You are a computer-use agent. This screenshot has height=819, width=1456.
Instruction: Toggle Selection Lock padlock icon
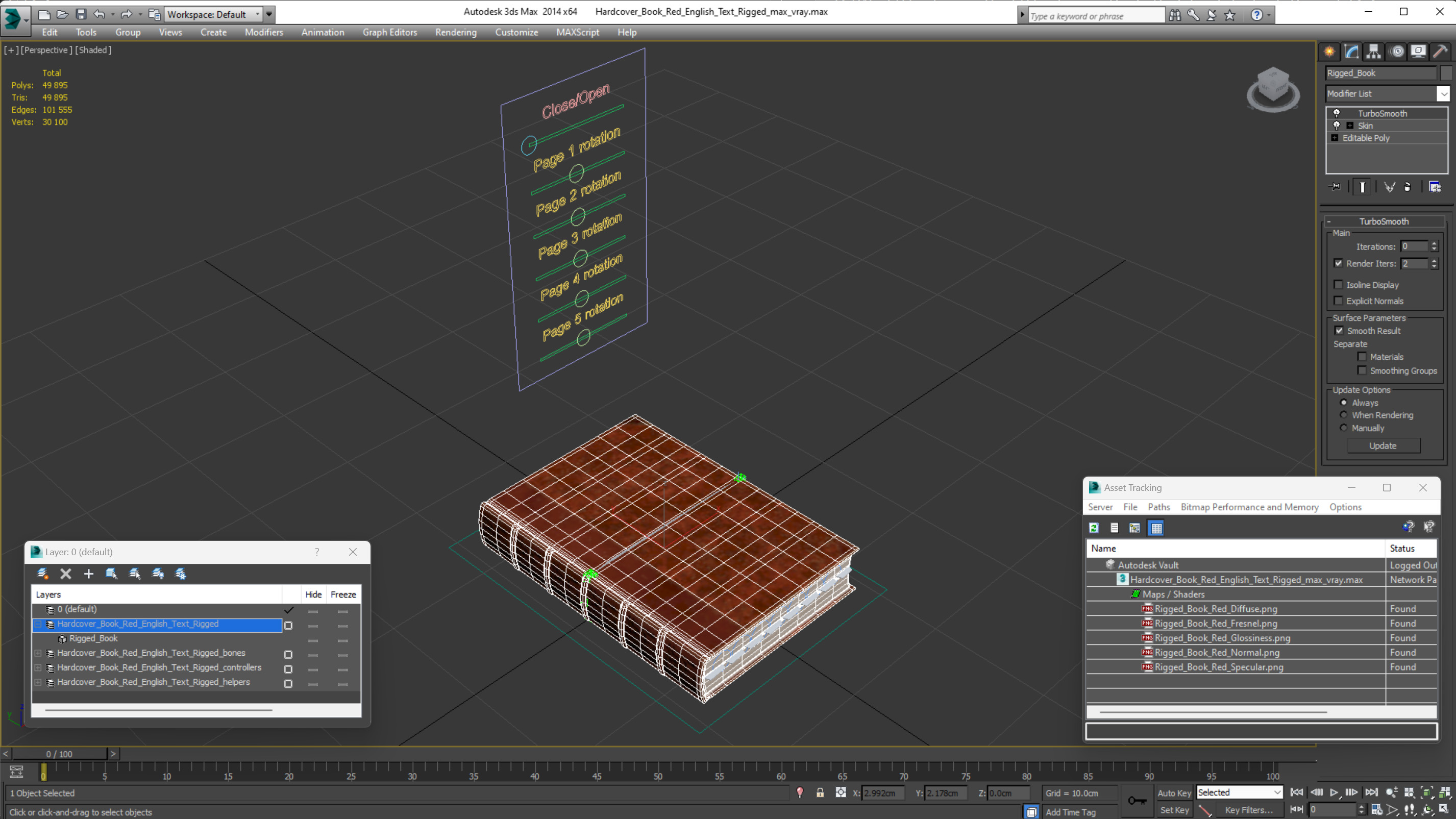pyautogui.click(x=820, y=792)
